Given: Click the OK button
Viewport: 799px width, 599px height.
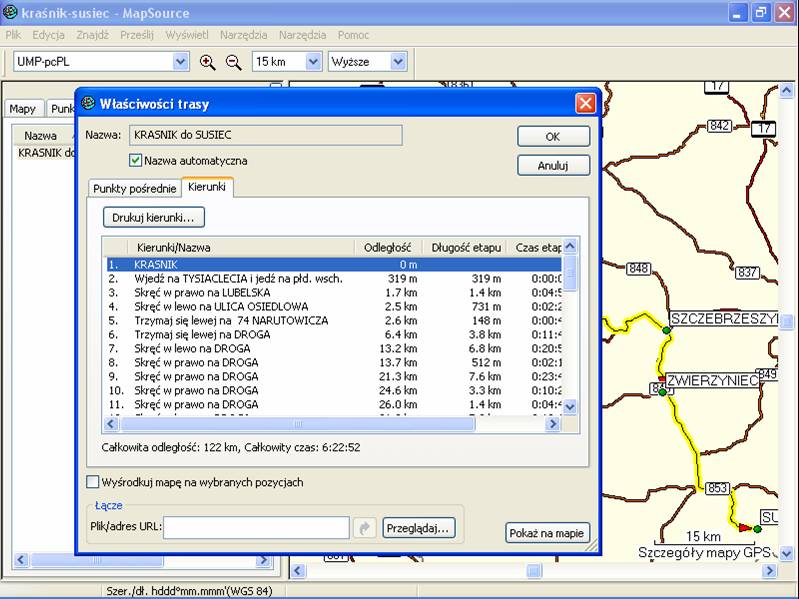Looking at the screenshot, I should [553, 137].
